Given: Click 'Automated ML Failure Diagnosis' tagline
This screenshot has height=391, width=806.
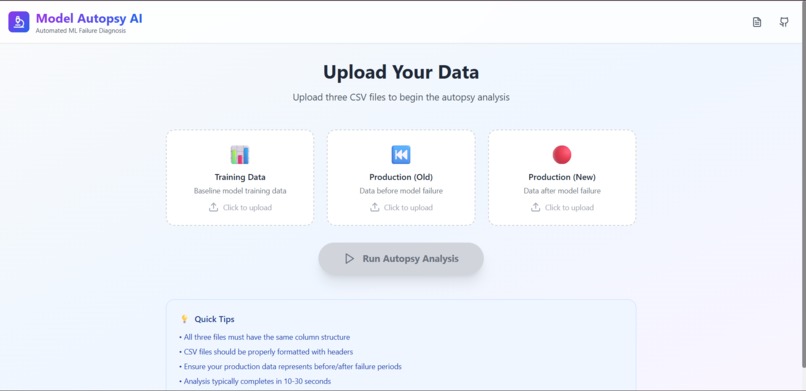Looking at the screenshot, I should pyautogui.click(x=81, y=31).
